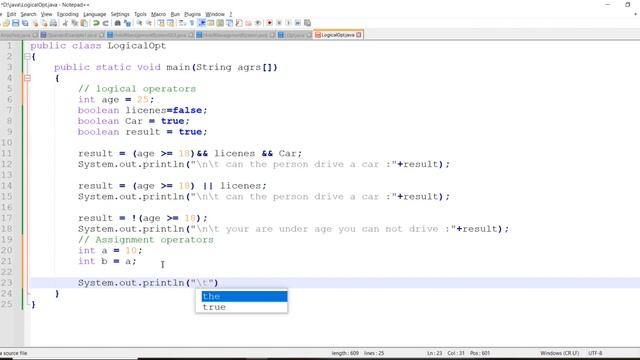Viewport: 640px width, 360px height.
Task: Copy the selection with the Copy icon
Action: tap(75, 23)
